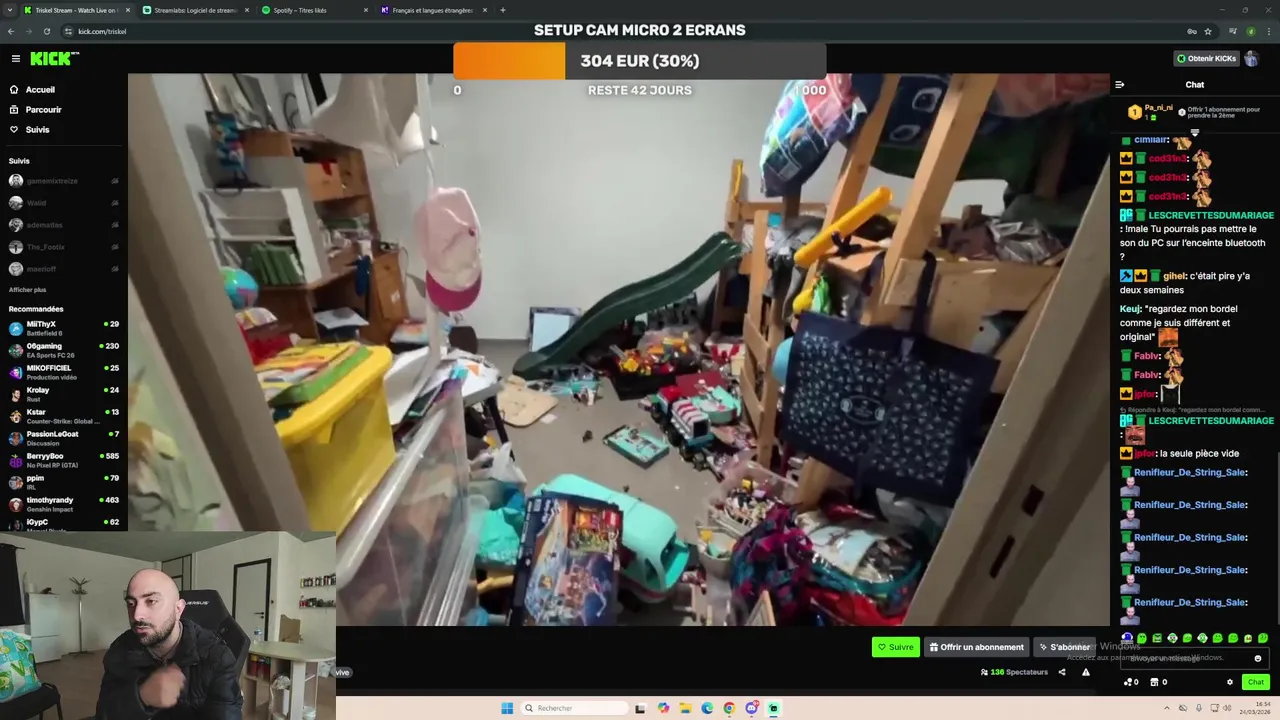Open recommended channel ppim
The image size is (1280, 720).
pyautogui.click(x=63, y=482)
